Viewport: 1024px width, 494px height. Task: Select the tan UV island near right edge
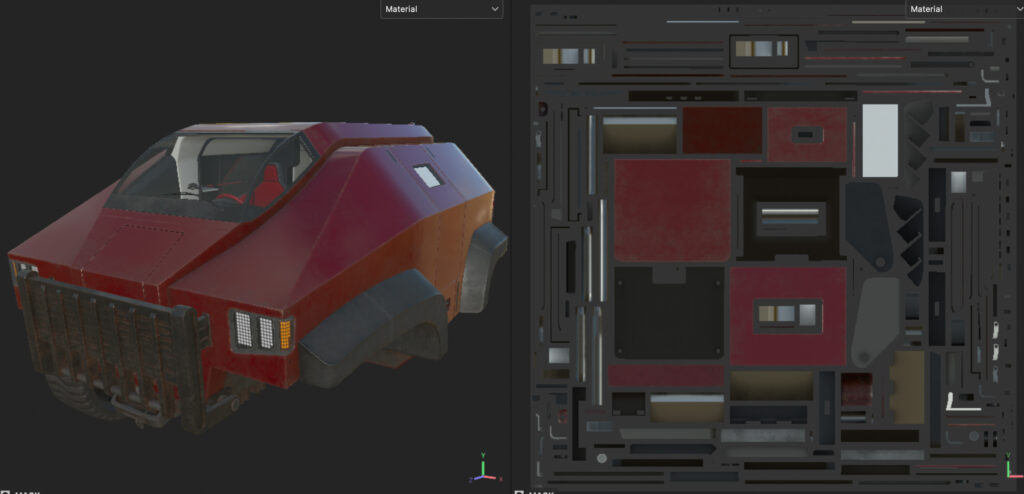click(x=907, y=386)
